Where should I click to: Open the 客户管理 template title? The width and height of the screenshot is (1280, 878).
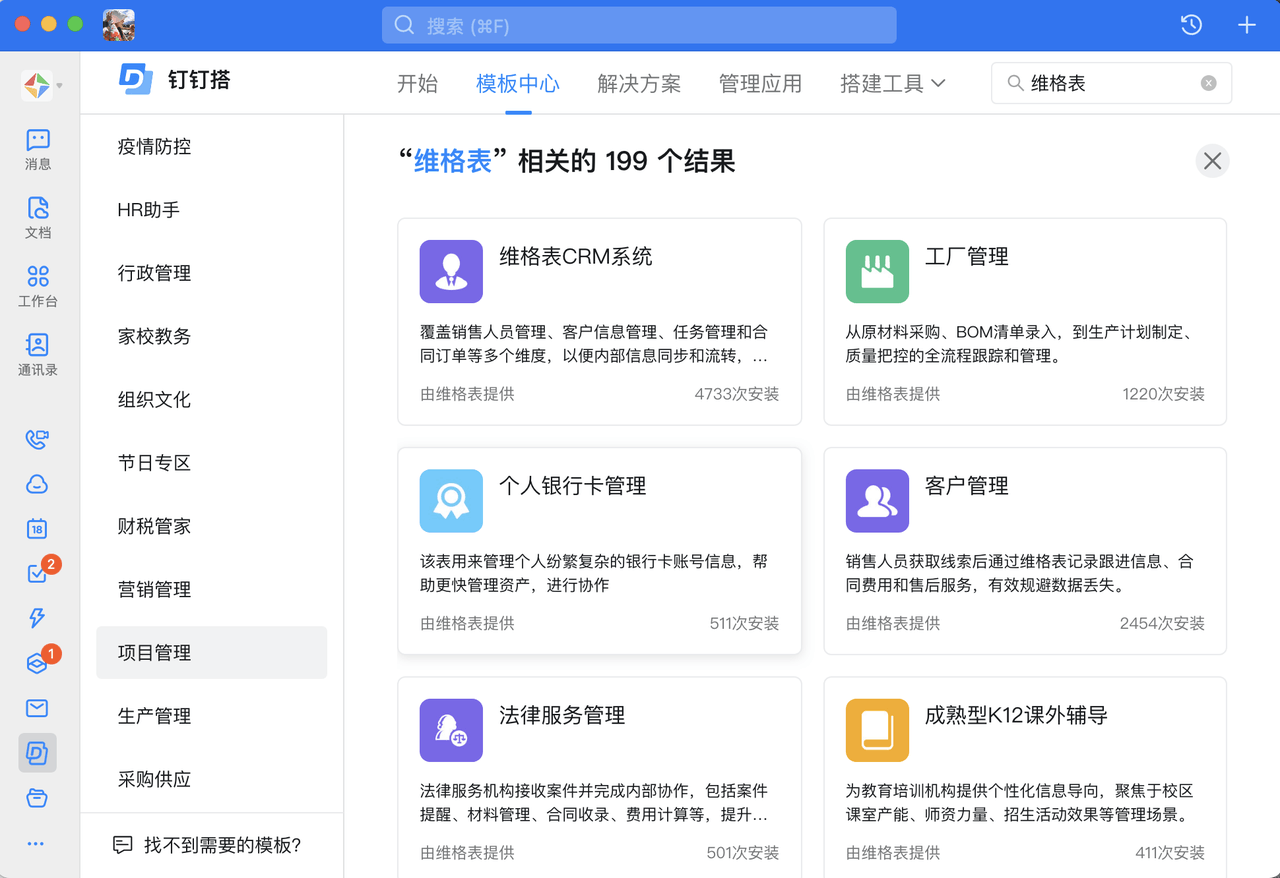coord(966,486)
